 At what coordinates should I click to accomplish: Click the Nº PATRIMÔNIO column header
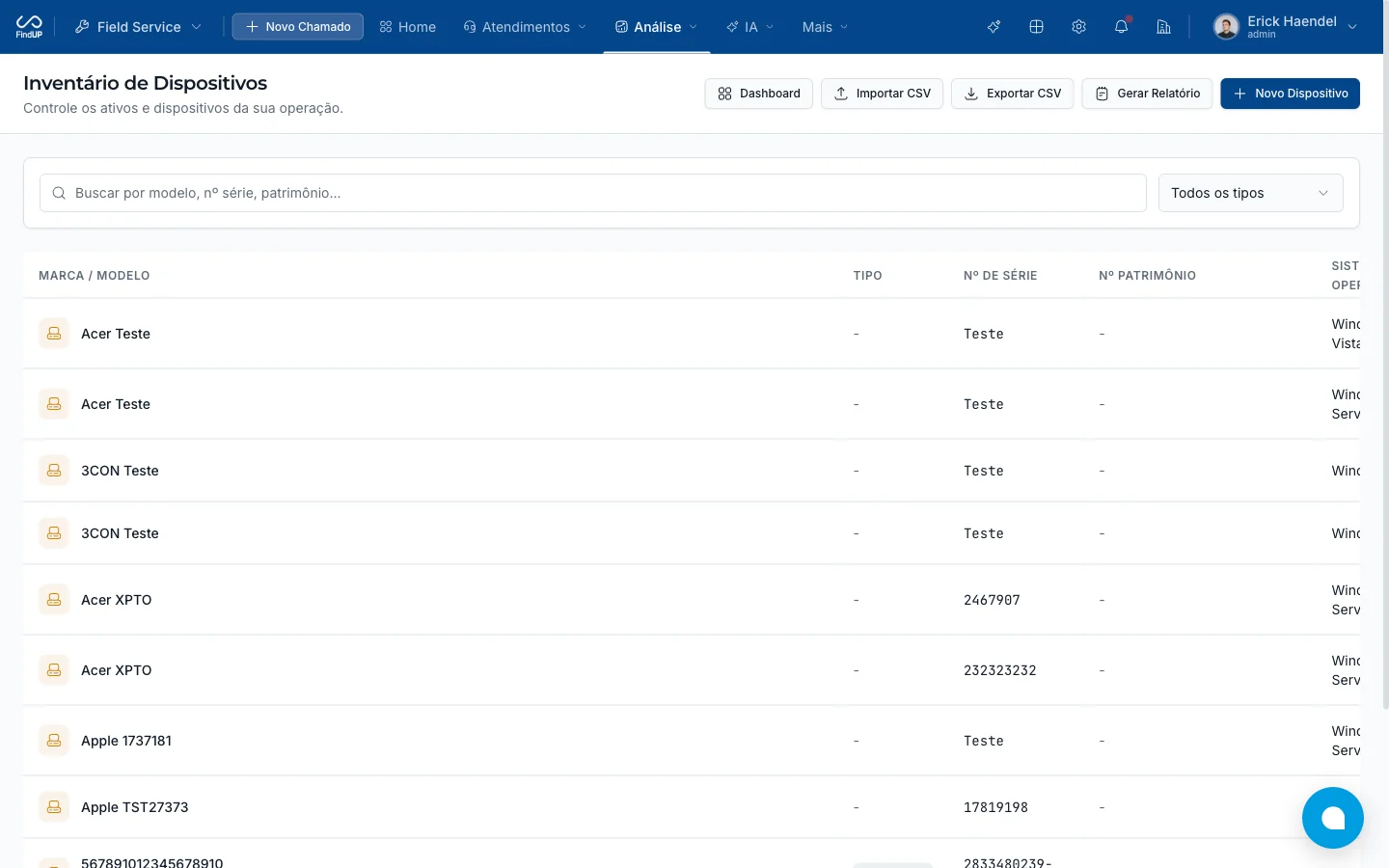1147,276
